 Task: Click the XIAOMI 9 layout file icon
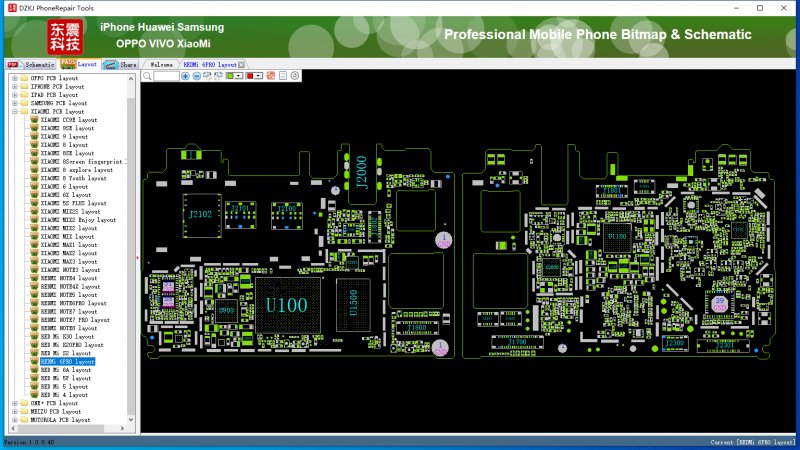(x=33, y=136)
